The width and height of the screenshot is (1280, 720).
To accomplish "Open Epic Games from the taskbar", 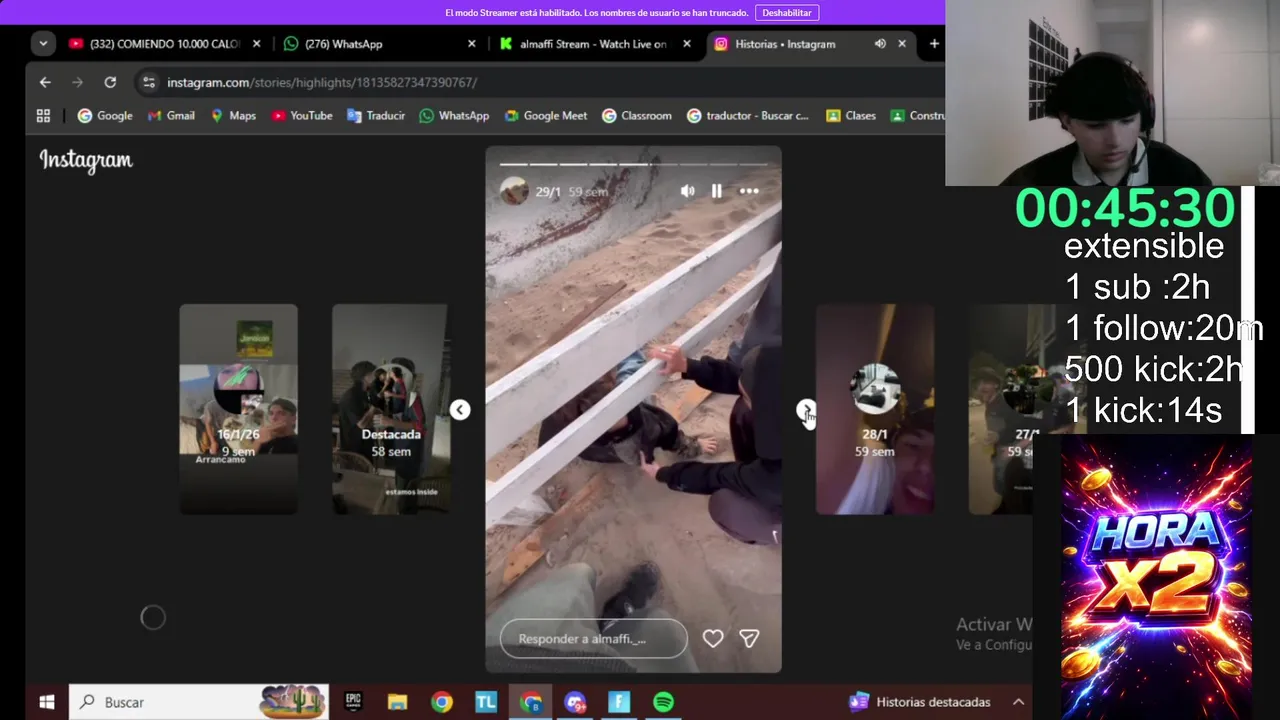I will pyautogui.click(x=353, y=702).
